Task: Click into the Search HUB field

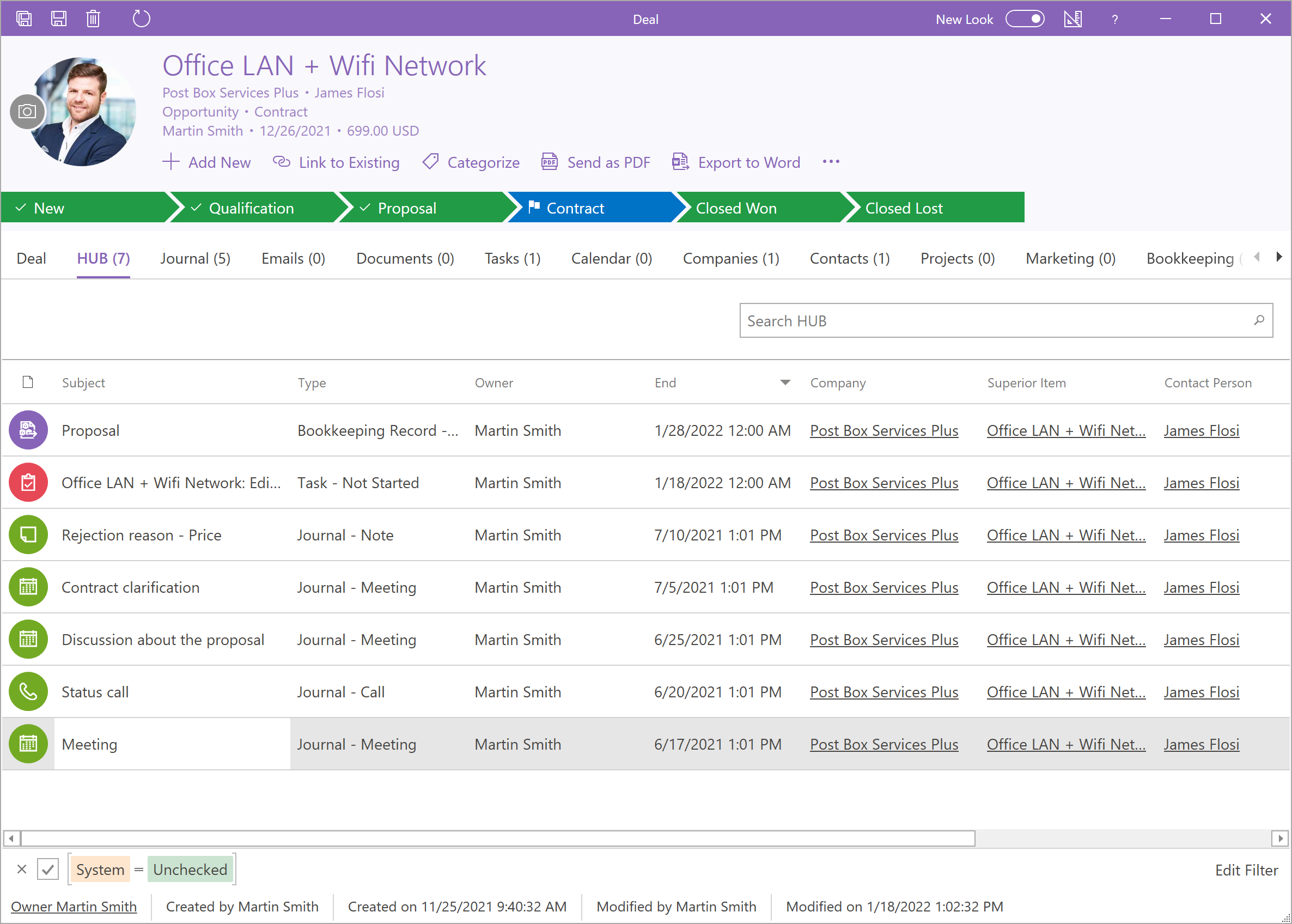Action: (995, 321)
